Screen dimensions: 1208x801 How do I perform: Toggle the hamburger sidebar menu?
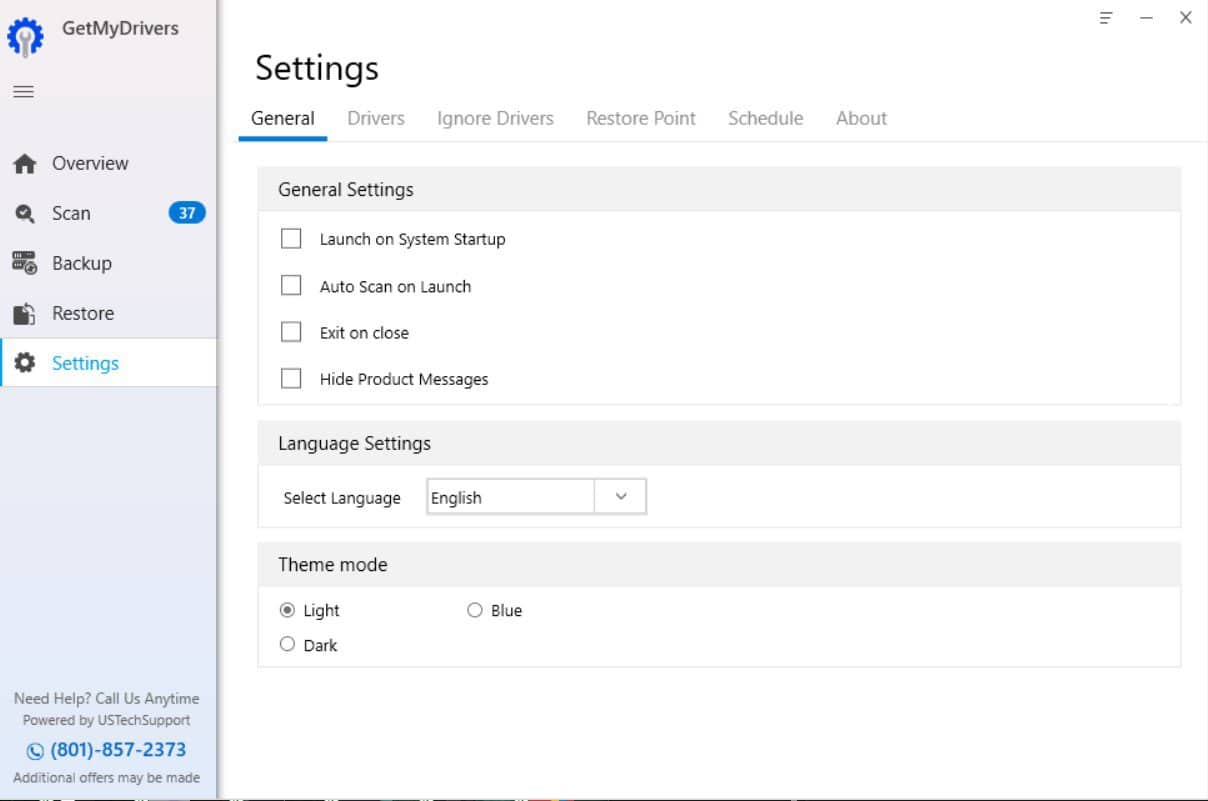23,92
